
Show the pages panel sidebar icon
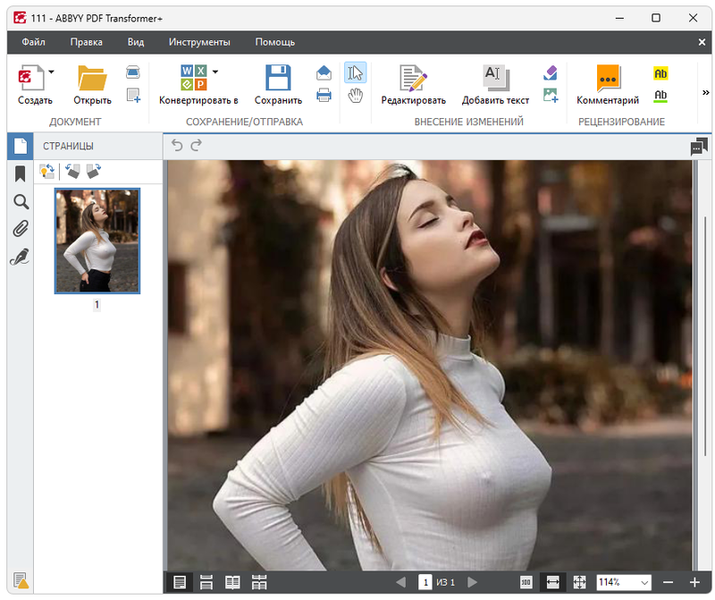[21, 146]
